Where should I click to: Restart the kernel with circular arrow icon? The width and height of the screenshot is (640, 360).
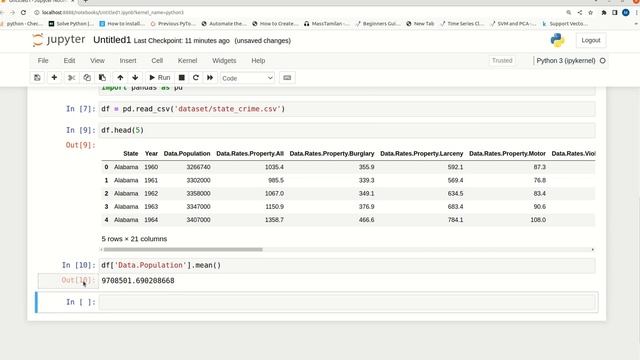[196, 78]
